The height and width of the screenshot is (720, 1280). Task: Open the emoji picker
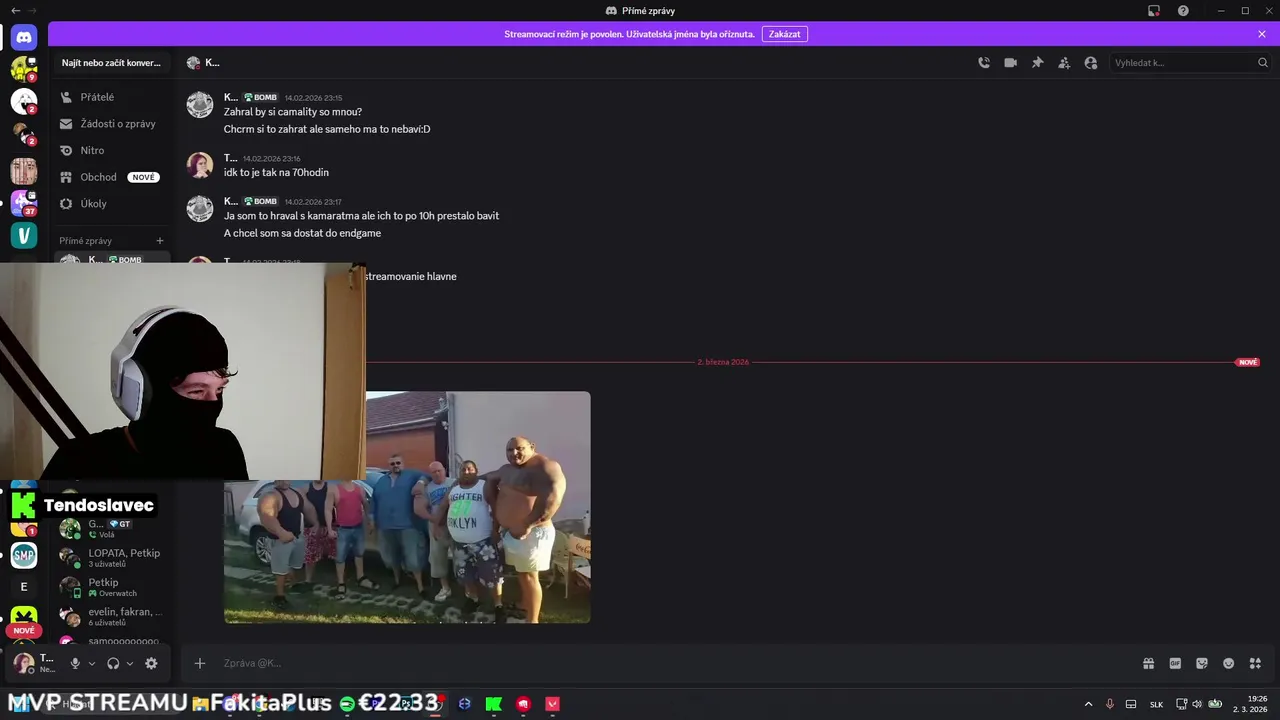coord(1228,663)
